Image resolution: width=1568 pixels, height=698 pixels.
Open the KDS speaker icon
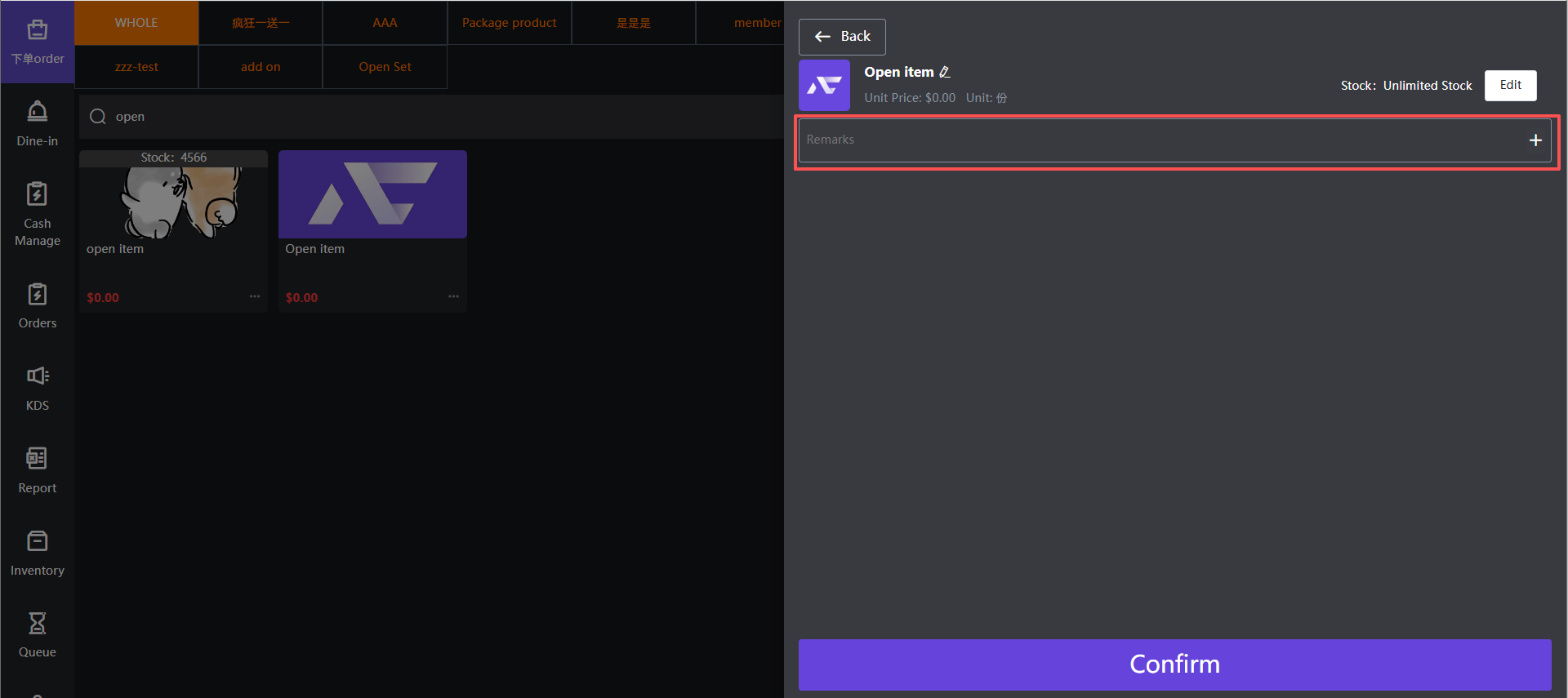point(38,376)
